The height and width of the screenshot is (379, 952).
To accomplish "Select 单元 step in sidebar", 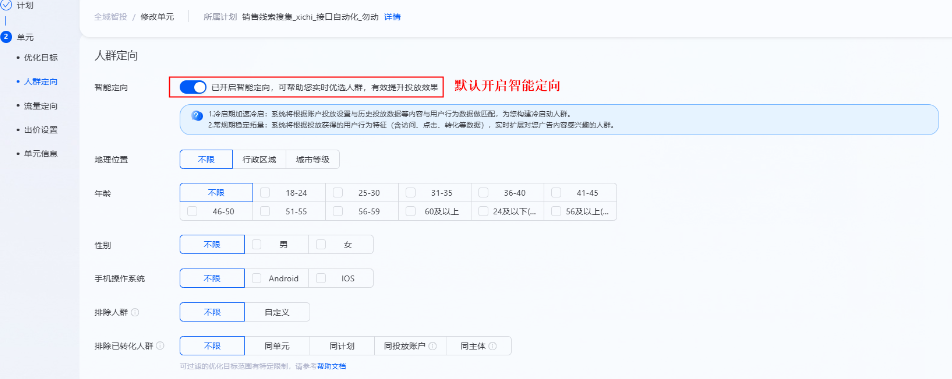I will [x=25, y=37].
